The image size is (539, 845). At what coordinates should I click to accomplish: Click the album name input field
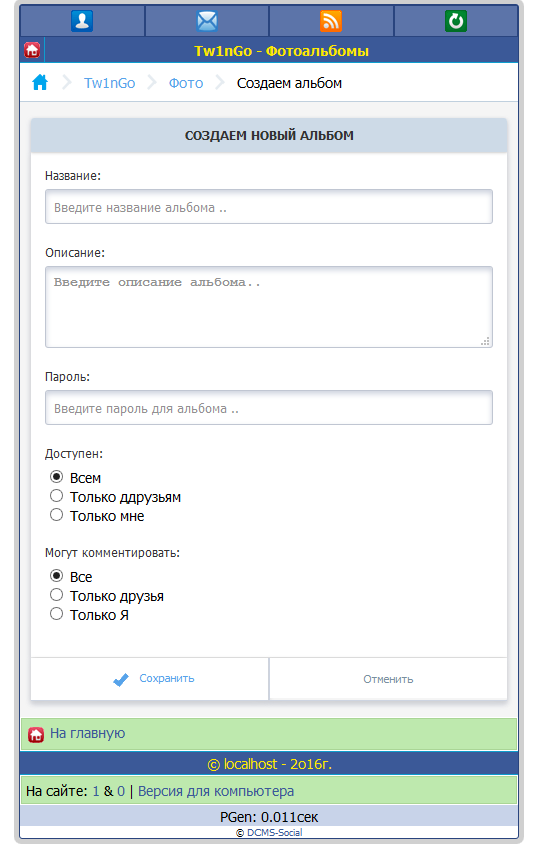(269, 206)
